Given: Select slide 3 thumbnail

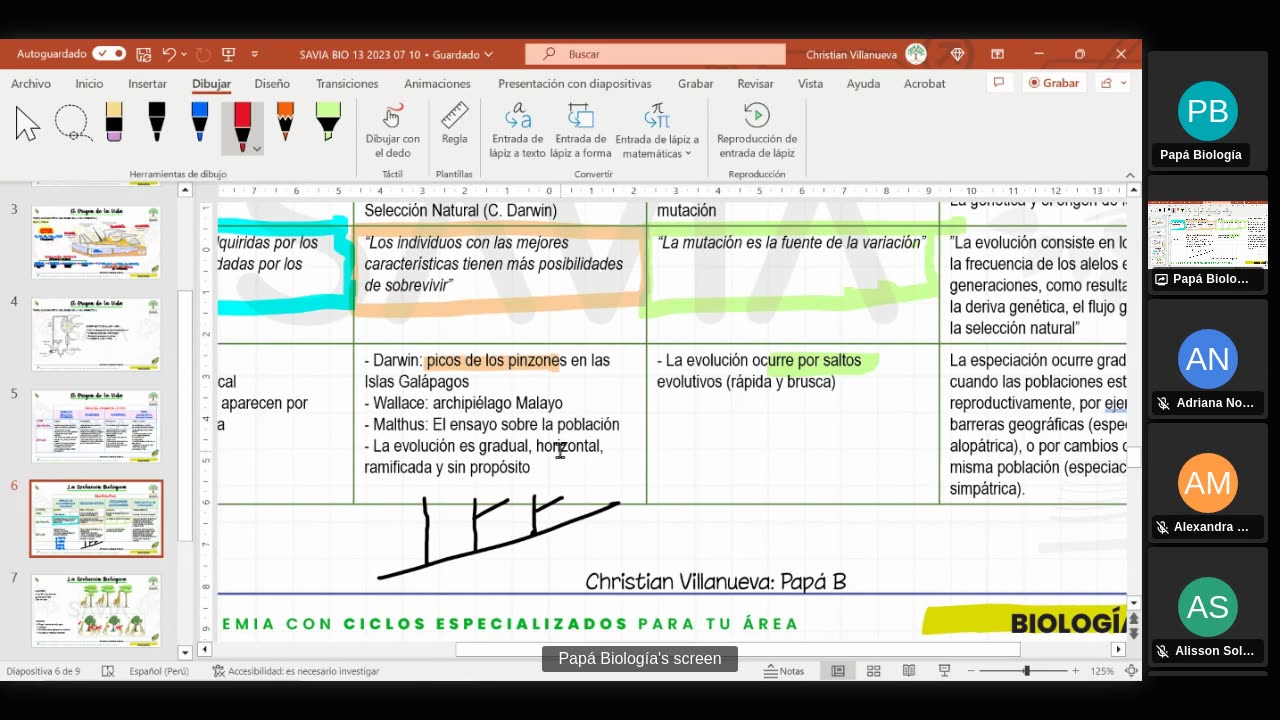Looking at the screenshot, I should (x=95, y=242).
